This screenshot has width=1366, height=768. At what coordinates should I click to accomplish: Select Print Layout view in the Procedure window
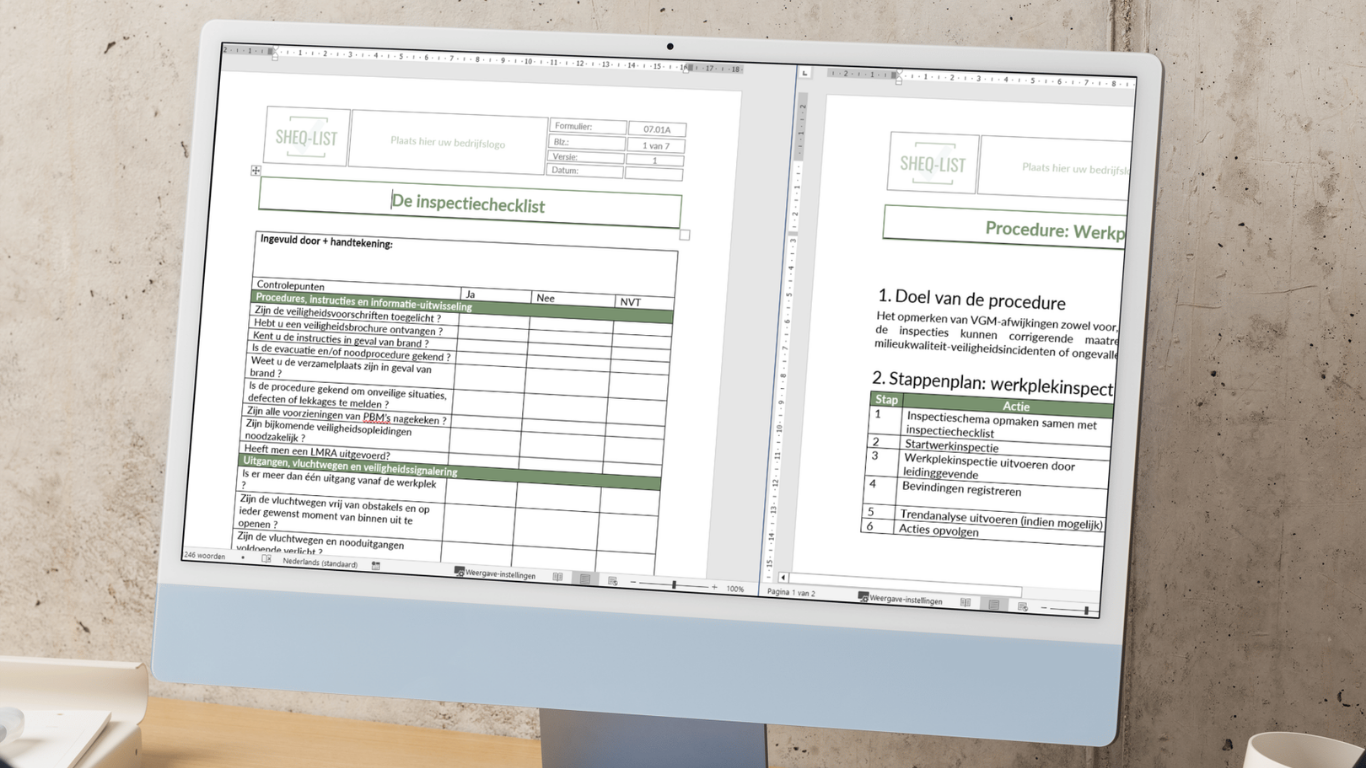coord(994,604)
